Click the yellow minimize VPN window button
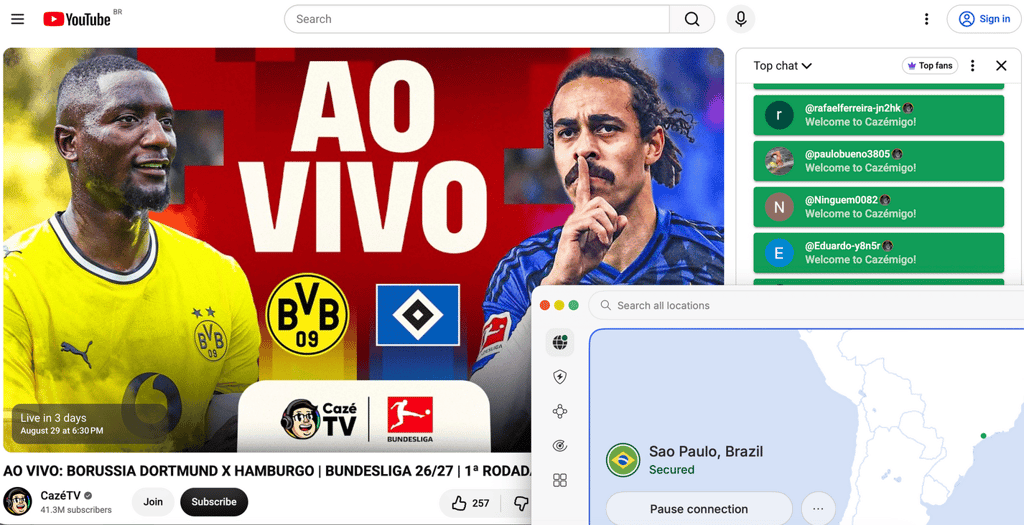 [559, 305]
